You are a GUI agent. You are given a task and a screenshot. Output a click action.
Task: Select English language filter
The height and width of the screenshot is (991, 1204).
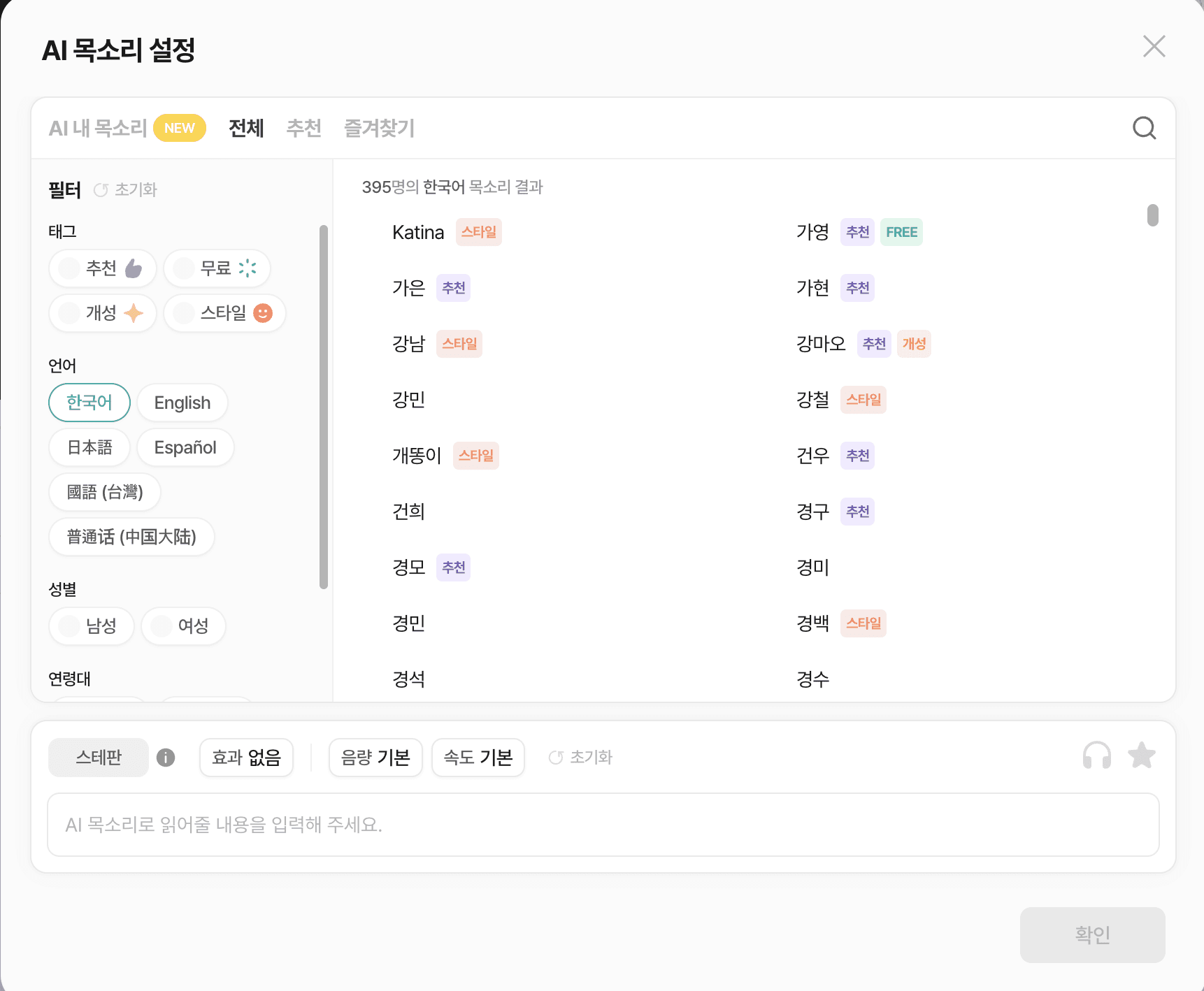pos(182,403)
